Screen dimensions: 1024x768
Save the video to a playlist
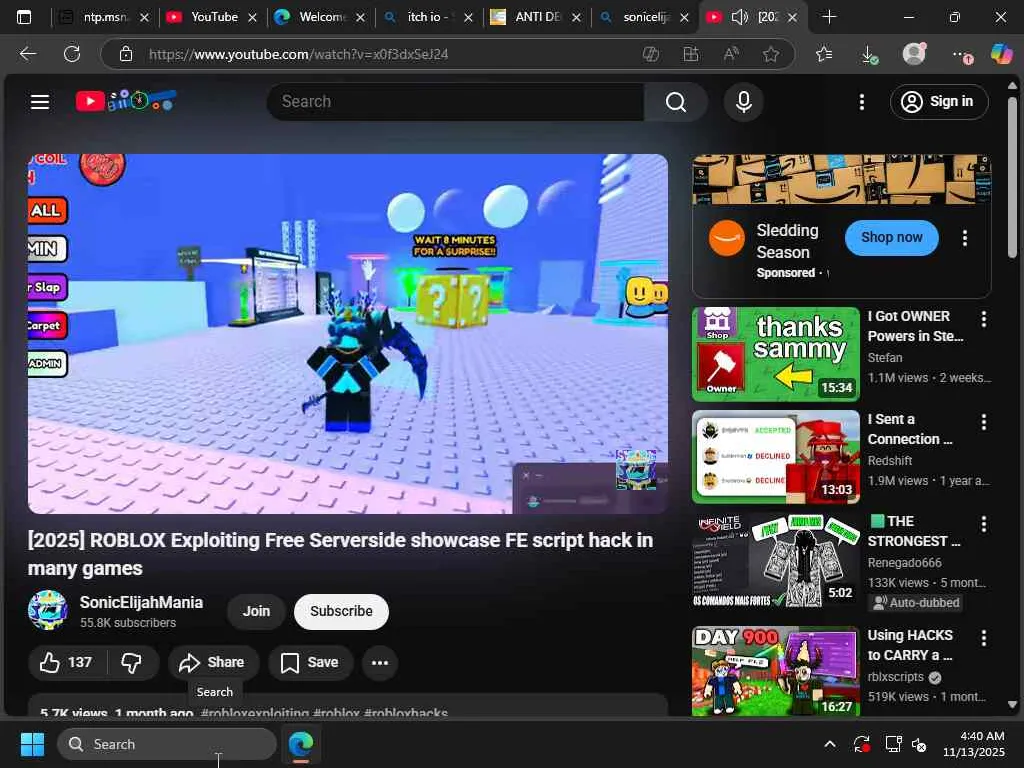pos(311,663)
